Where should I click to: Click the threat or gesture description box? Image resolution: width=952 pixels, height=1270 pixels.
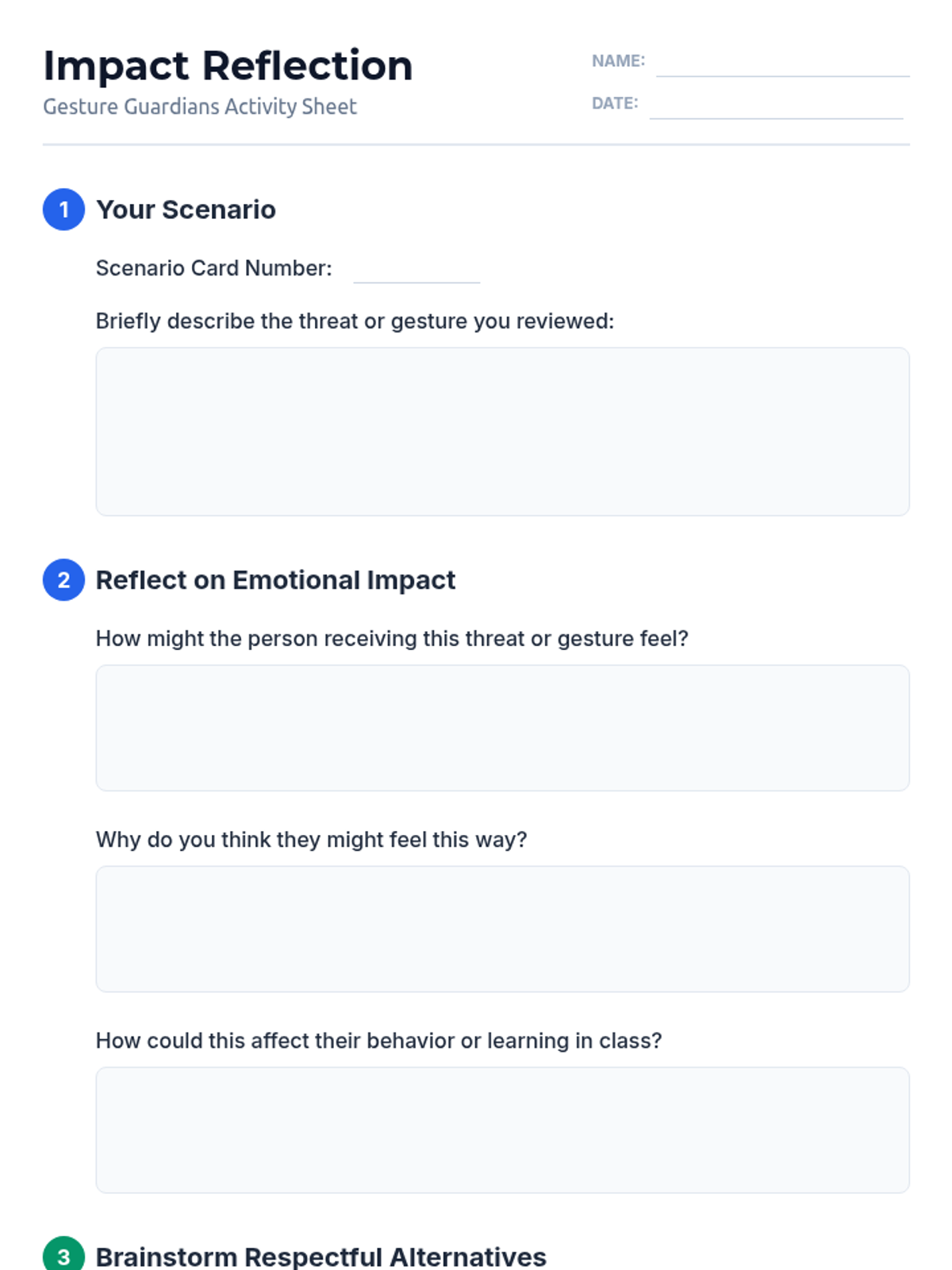[502, 432]
